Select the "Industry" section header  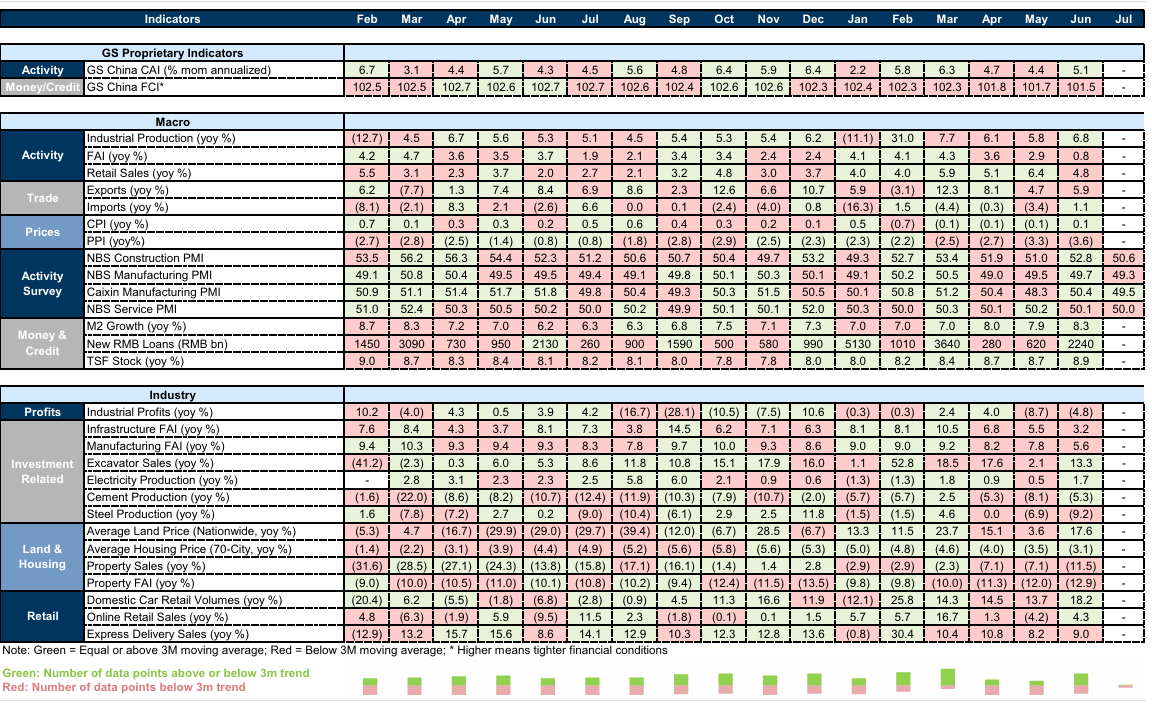[172, 395]
